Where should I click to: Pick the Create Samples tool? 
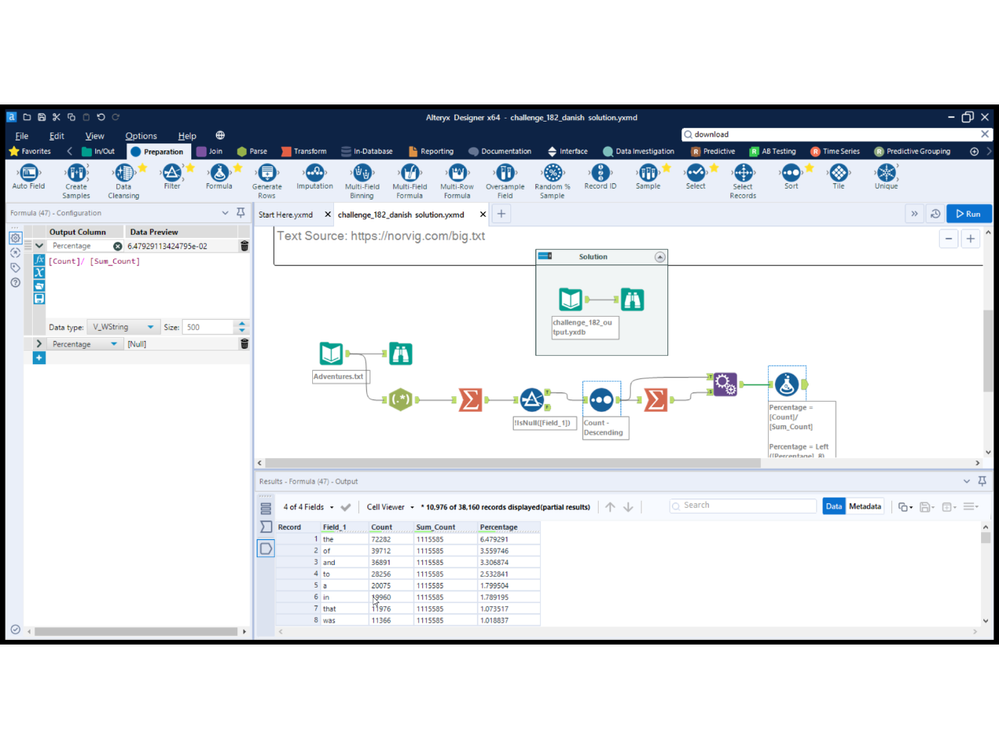pos(76,182)
